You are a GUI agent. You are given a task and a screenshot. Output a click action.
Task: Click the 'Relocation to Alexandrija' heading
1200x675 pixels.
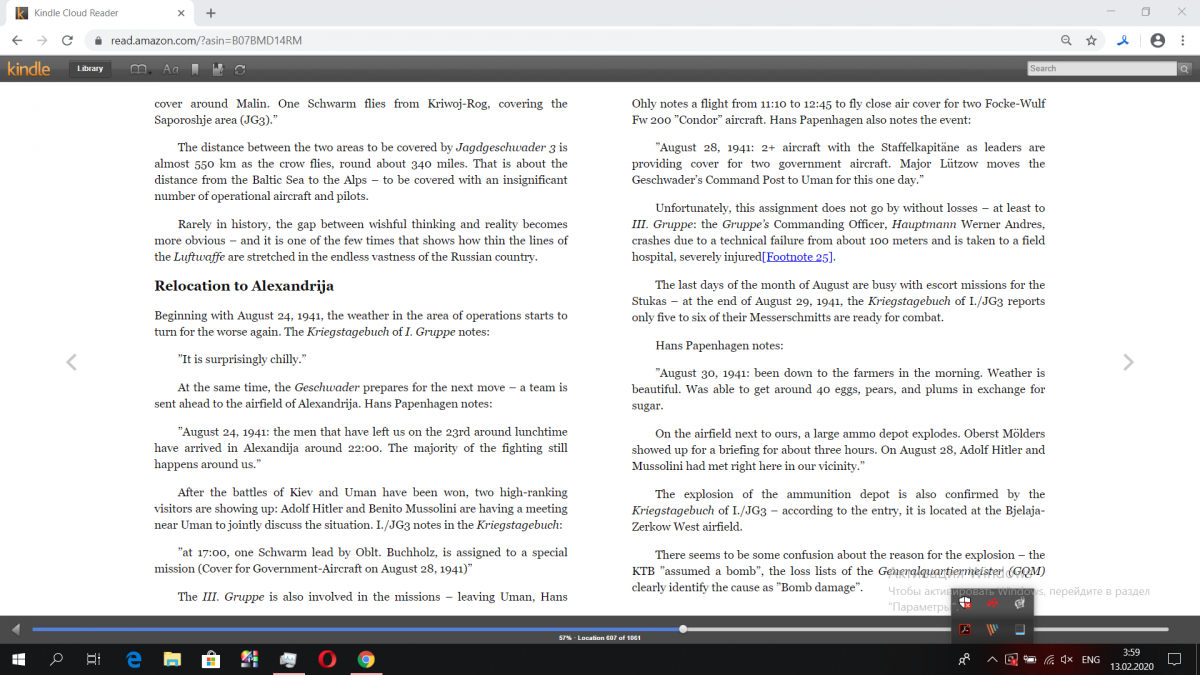(x=244, y=286)
